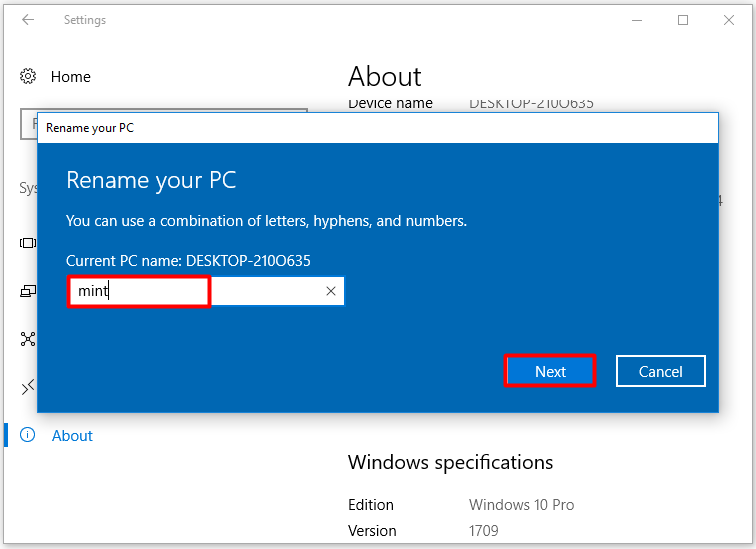Focus the partially hidden settings search box
Screen dimensions: 756x549
pos(29,123)
